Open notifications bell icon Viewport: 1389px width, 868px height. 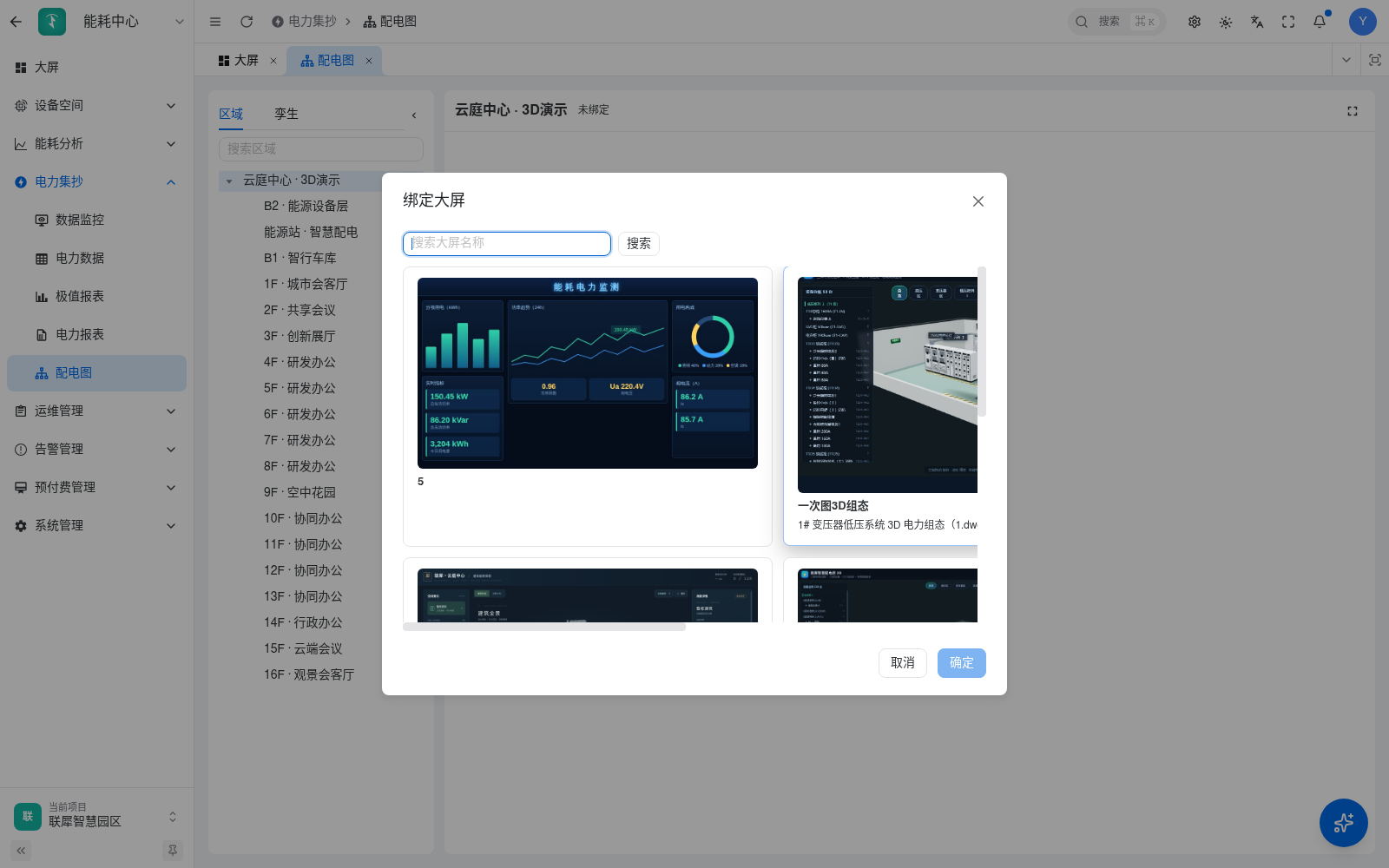[1320, 22]
